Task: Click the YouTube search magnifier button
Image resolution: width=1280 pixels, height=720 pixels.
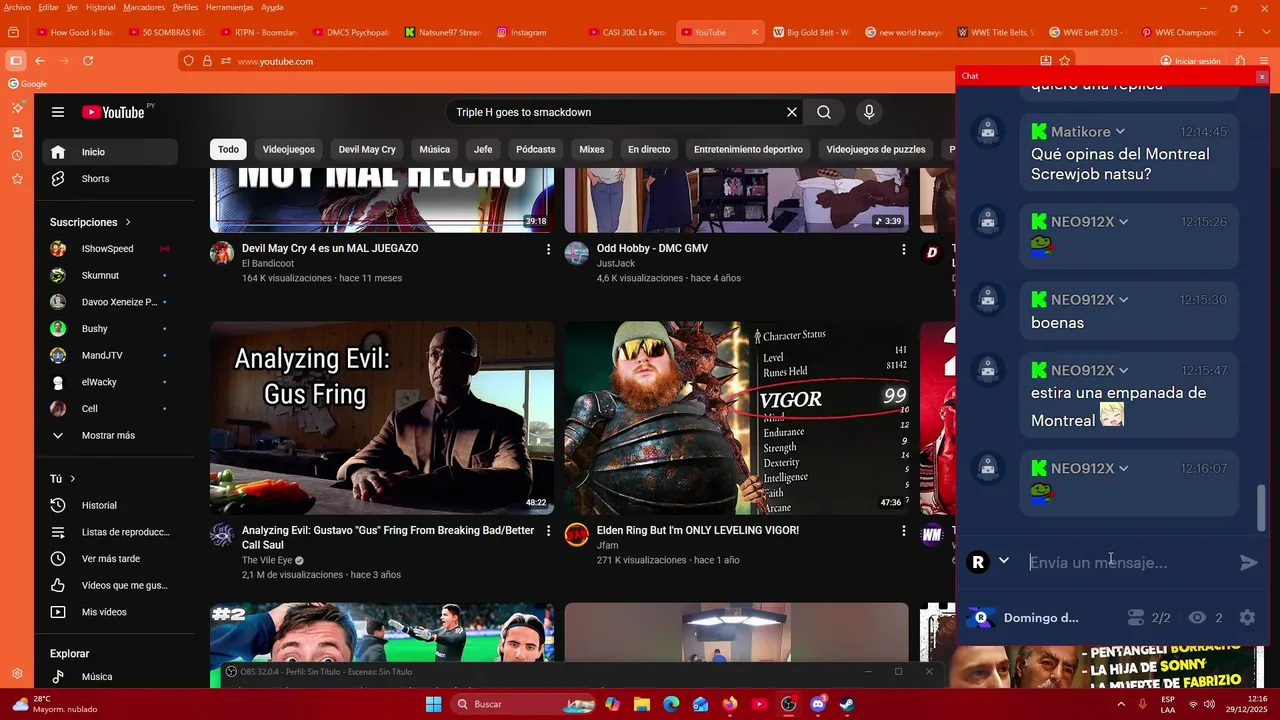Action: point(824,112)
